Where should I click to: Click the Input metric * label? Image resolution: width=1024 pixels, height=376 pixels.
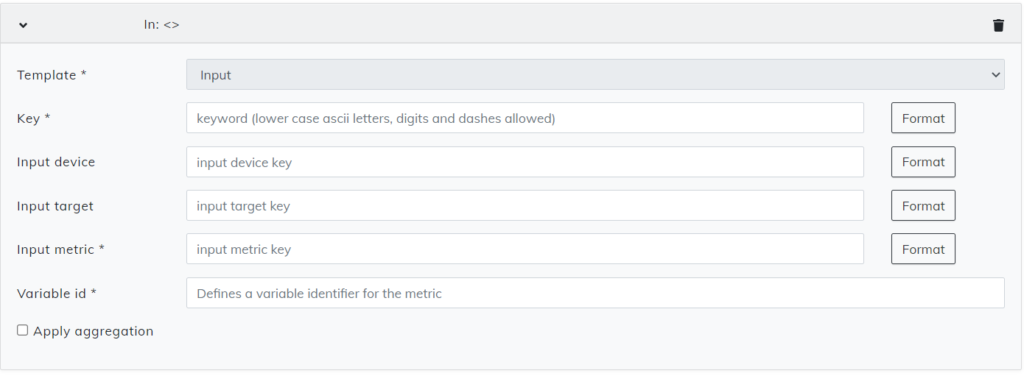[x=61, y=249]
